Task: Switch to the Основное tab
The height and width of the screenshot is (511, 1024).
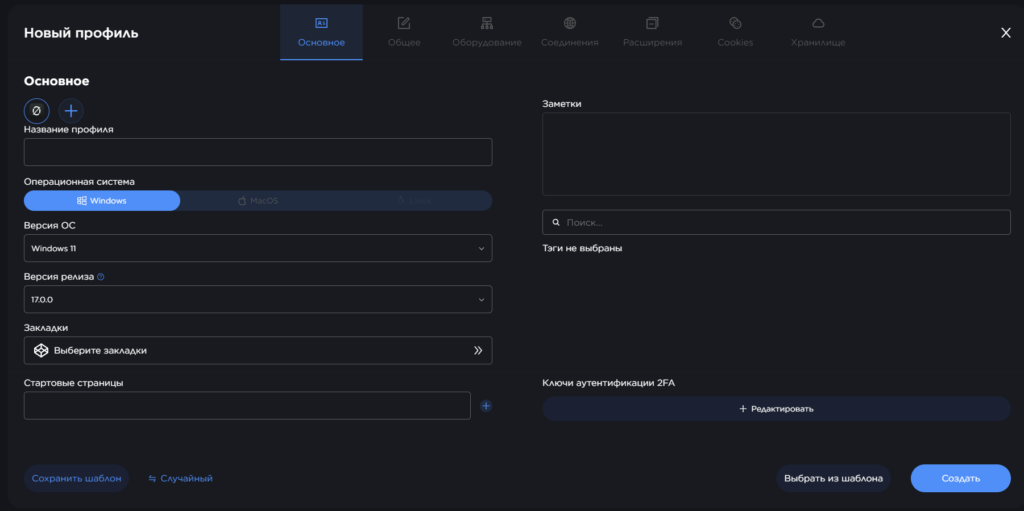Action: pyautogui.click(x=321, y=33)
